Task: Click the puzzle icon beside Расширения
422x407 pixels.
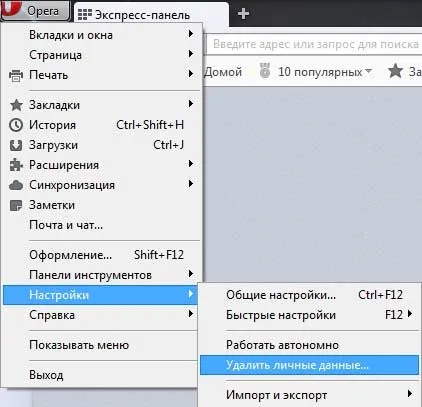Action: pyautogui.click(x=16, y=165)
